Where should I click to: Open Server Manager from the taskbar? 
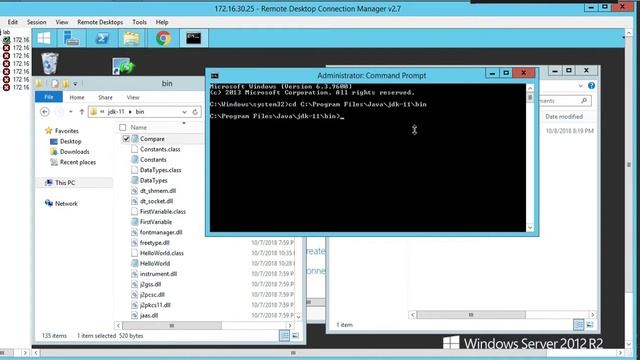[71, 39]
